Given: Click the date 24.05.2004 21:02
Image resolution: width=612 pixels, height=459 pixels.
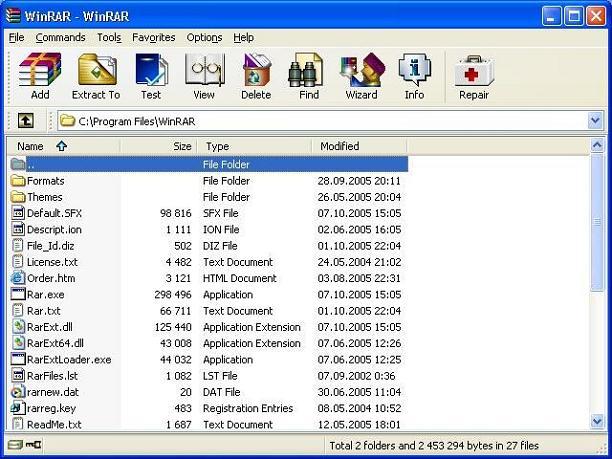Looking at the screenshot, I should [x=359, y=262].
